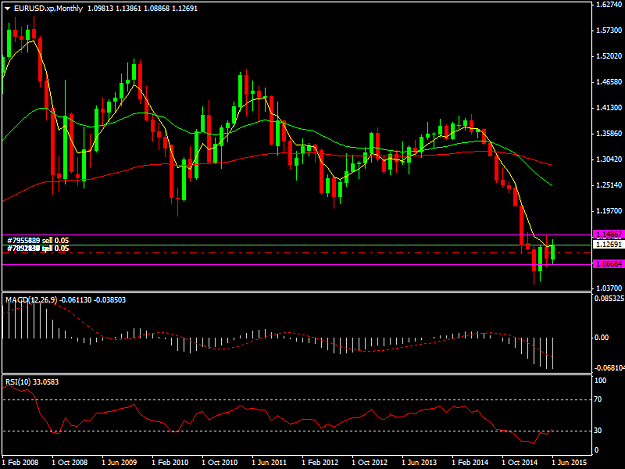Select the 1.08684 magenta price label
625x469 pixels.
(x=609, y=264)
